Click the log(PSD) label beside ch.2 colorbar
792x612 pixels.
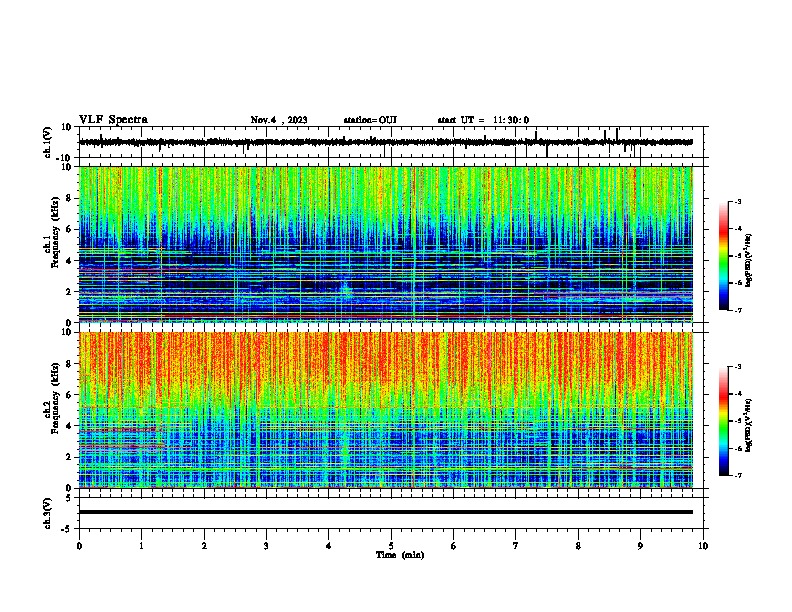748,425
